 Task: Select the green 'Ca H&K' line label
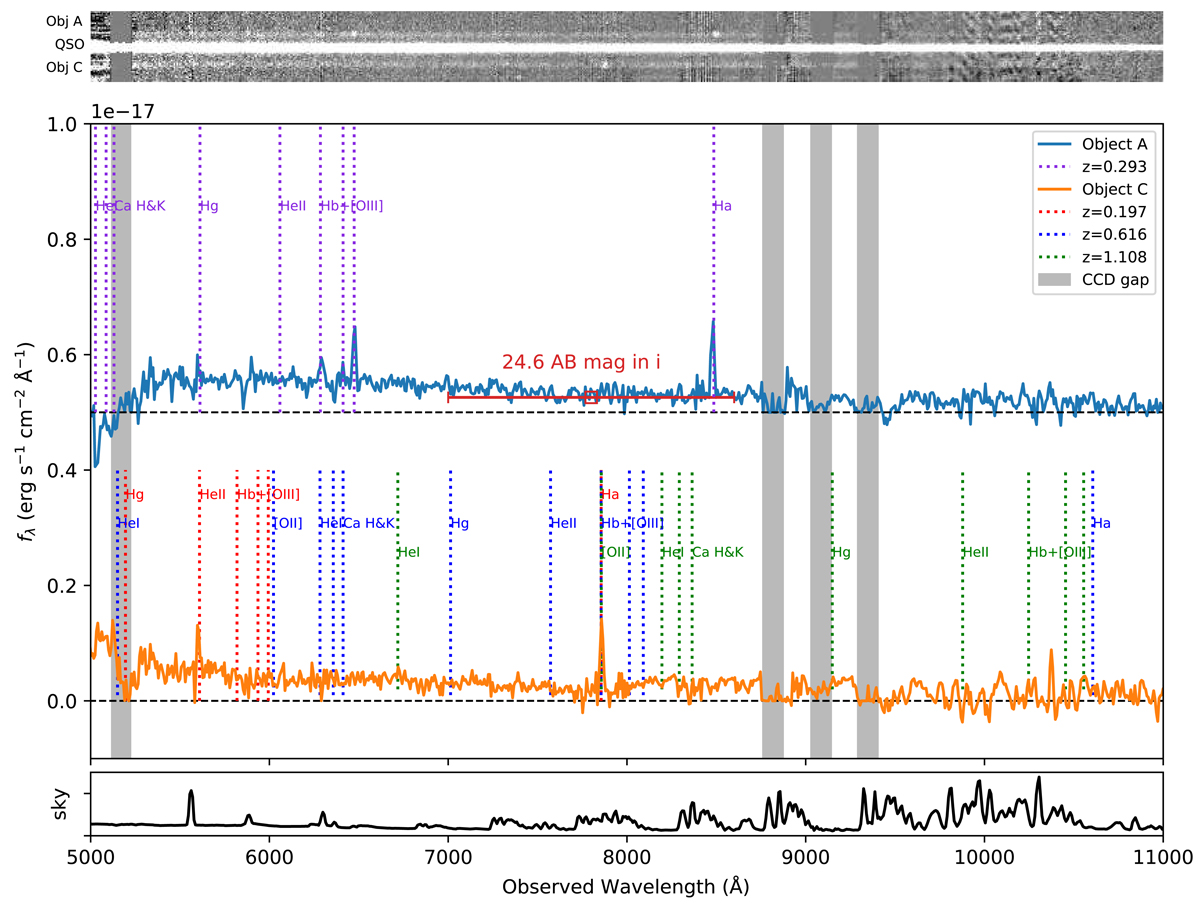[x=718, y=552]
